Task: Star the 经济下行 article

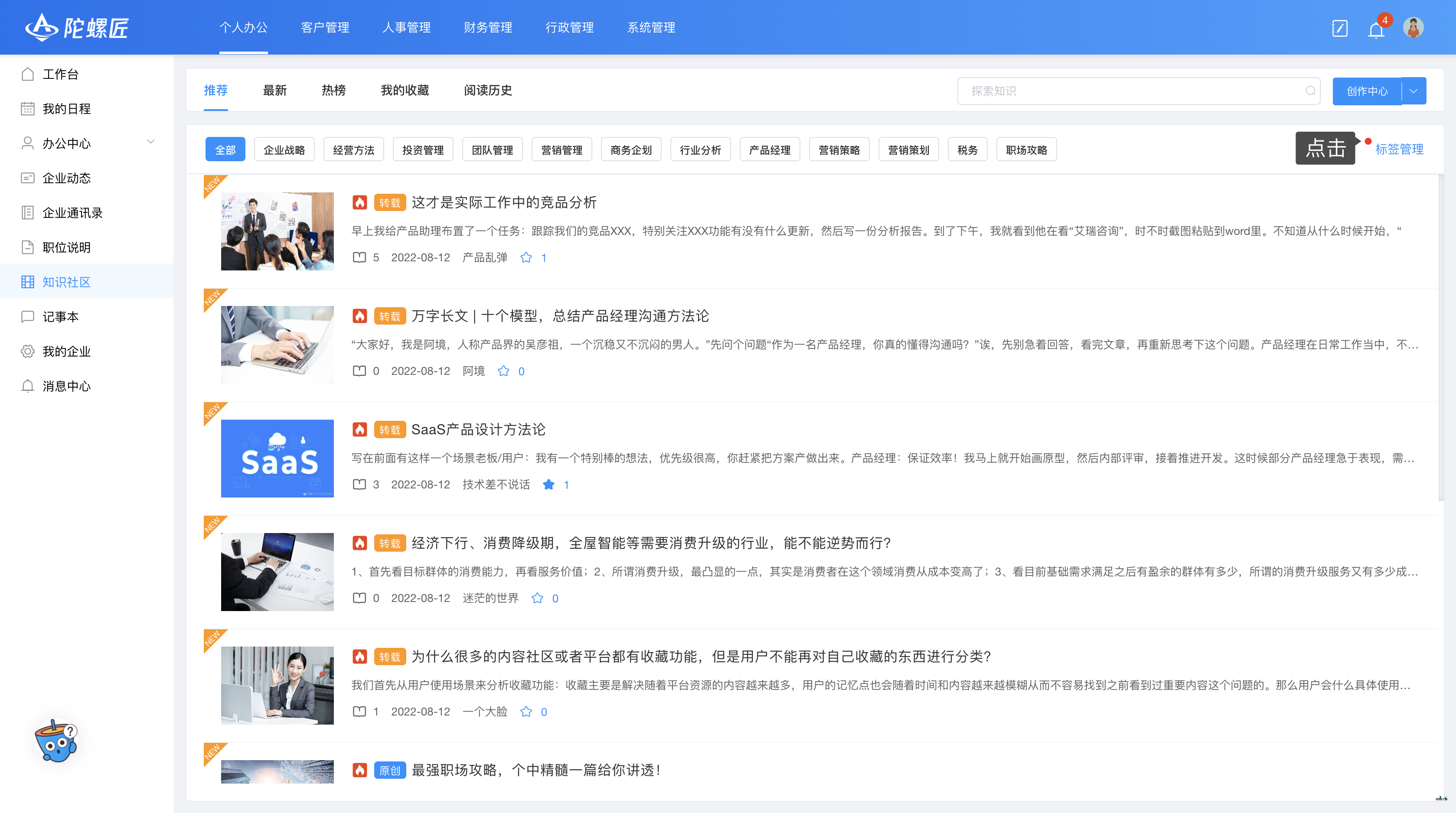Action: (x=537, y=598)
